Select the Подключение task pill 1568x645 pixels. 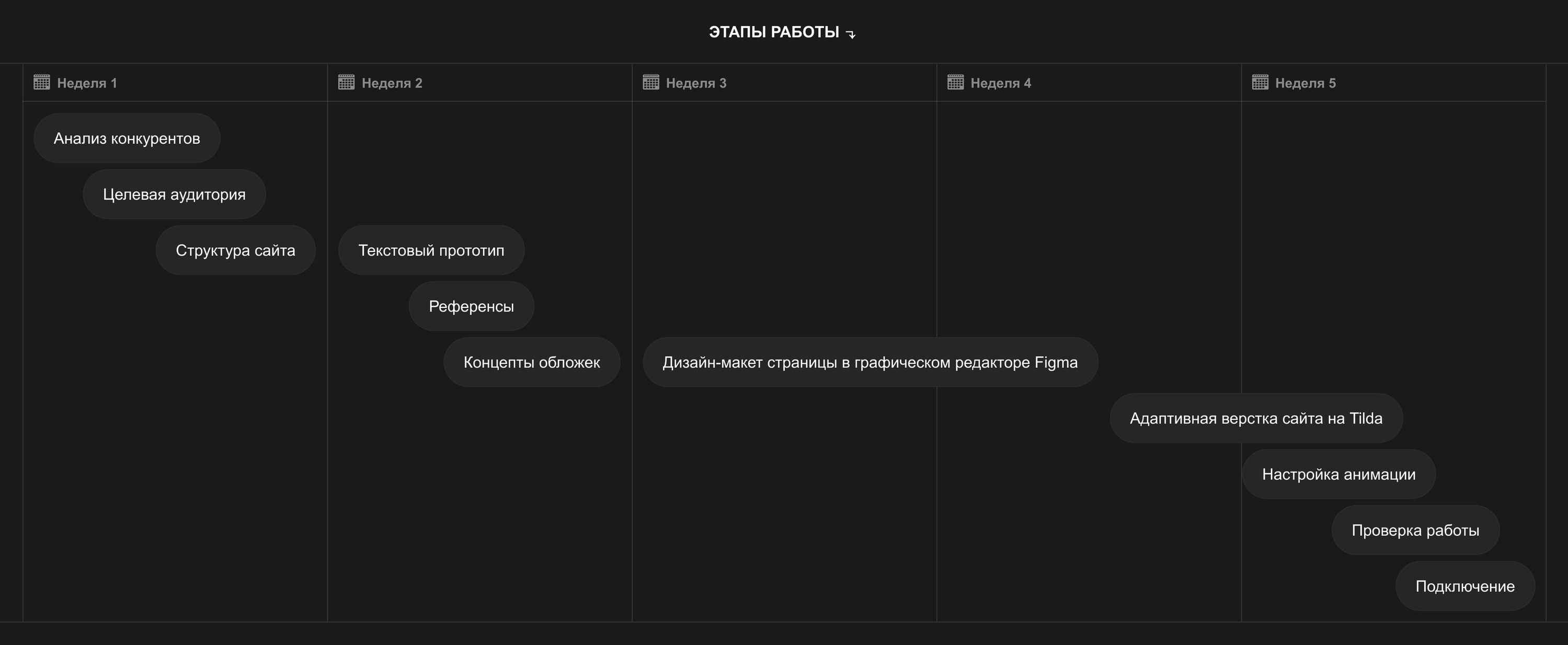pyautogui.click(x=1464, y=586)
